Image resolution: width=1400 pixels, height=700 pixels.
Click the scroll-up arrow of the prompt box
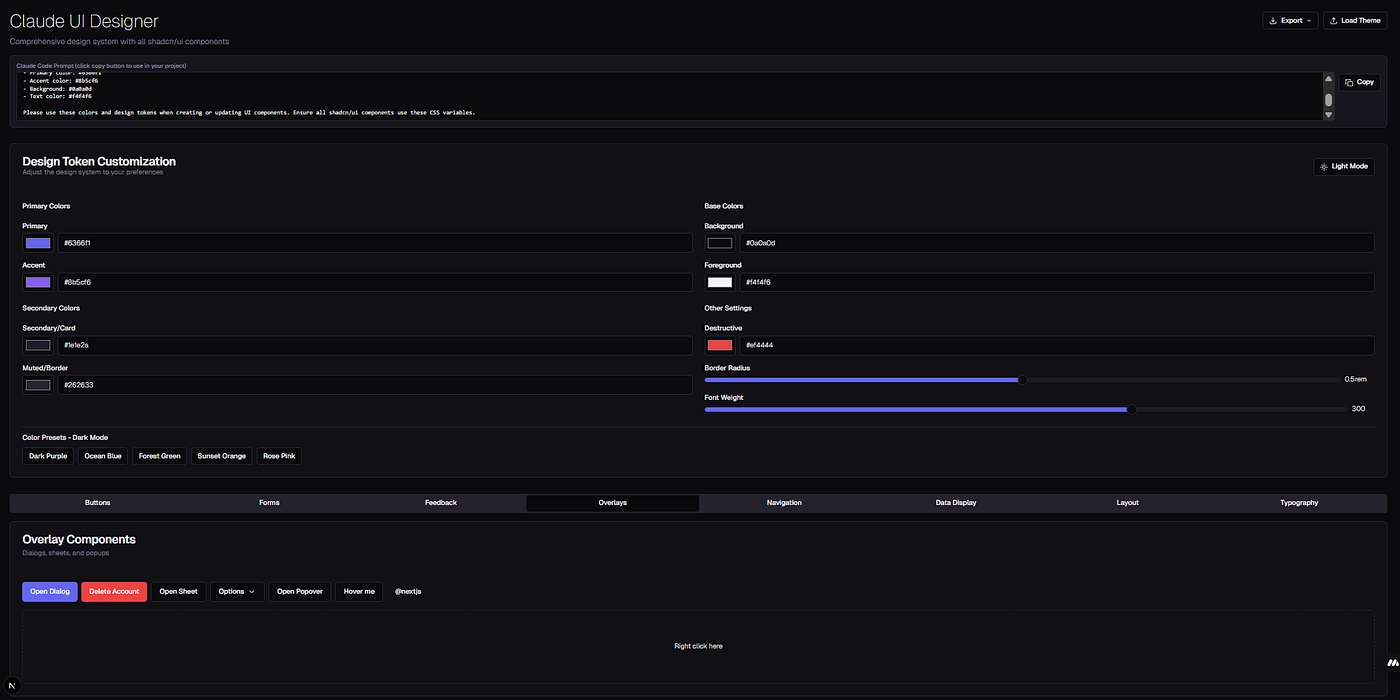(1329, 79)
